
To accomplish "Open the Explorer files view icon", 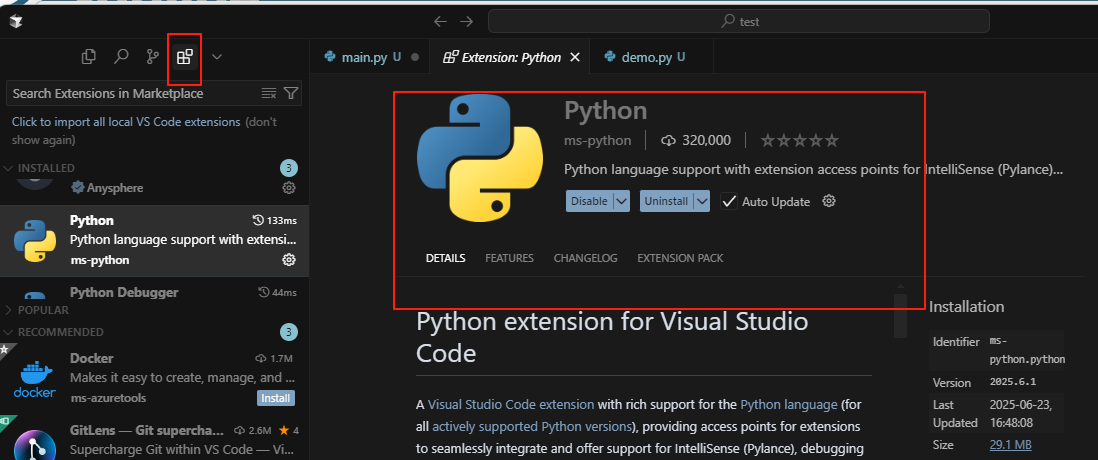I will point(88,57).
